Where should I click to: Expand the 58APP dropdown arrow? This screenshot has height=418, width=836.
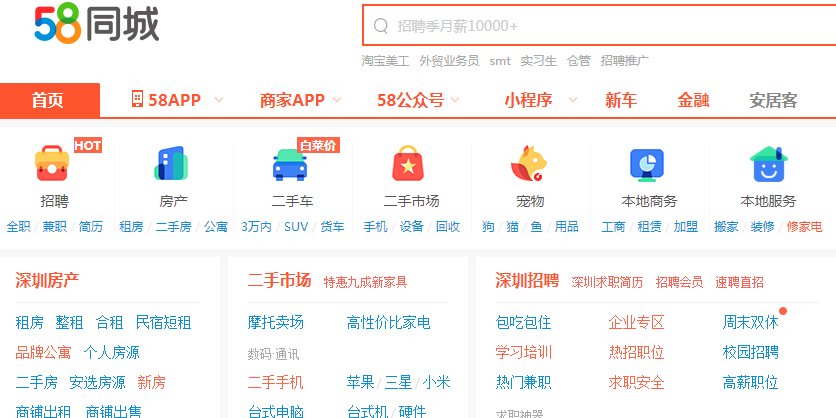tap(219, 100)
